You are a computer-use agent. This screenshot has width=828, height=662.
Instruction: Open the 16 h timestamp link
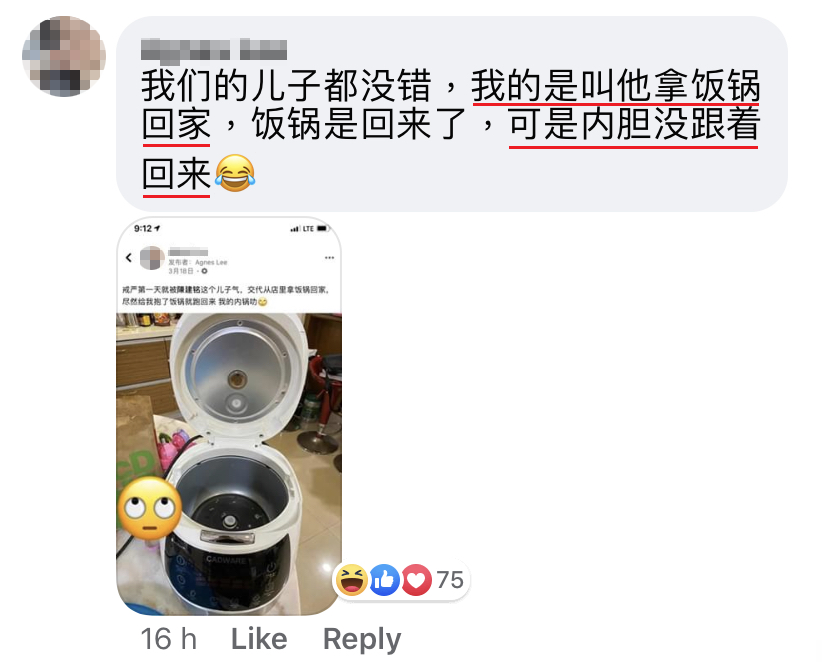tap(168, 639)
